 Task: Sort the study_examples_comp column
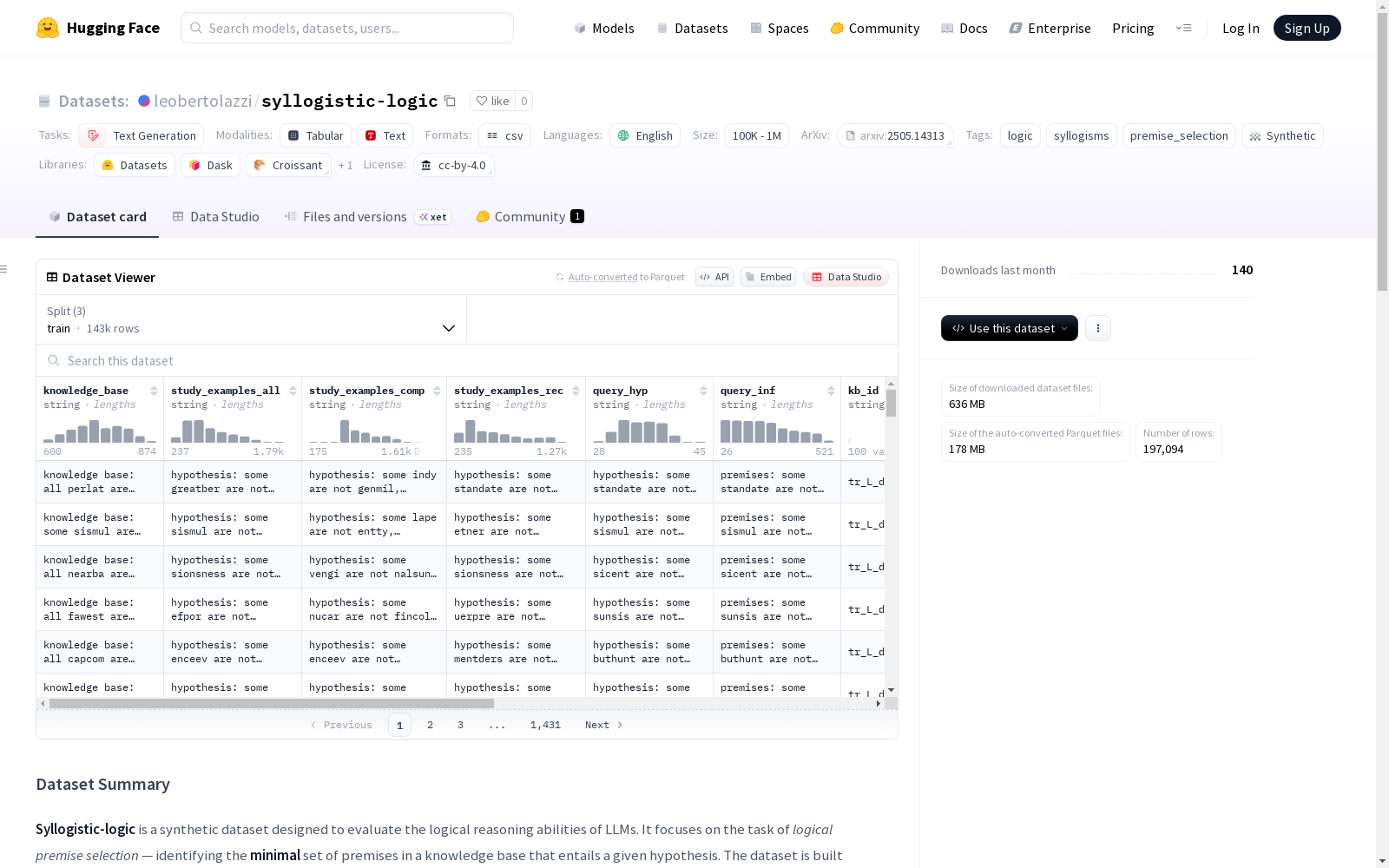coord(437,391)
